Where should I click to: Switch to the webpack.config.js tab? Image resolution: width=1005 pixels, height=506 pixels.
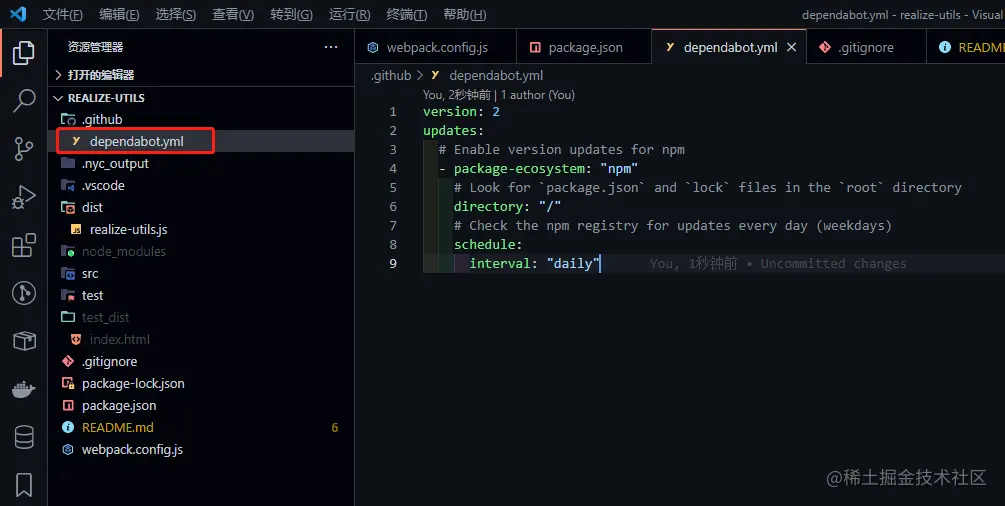coord(436,47)
